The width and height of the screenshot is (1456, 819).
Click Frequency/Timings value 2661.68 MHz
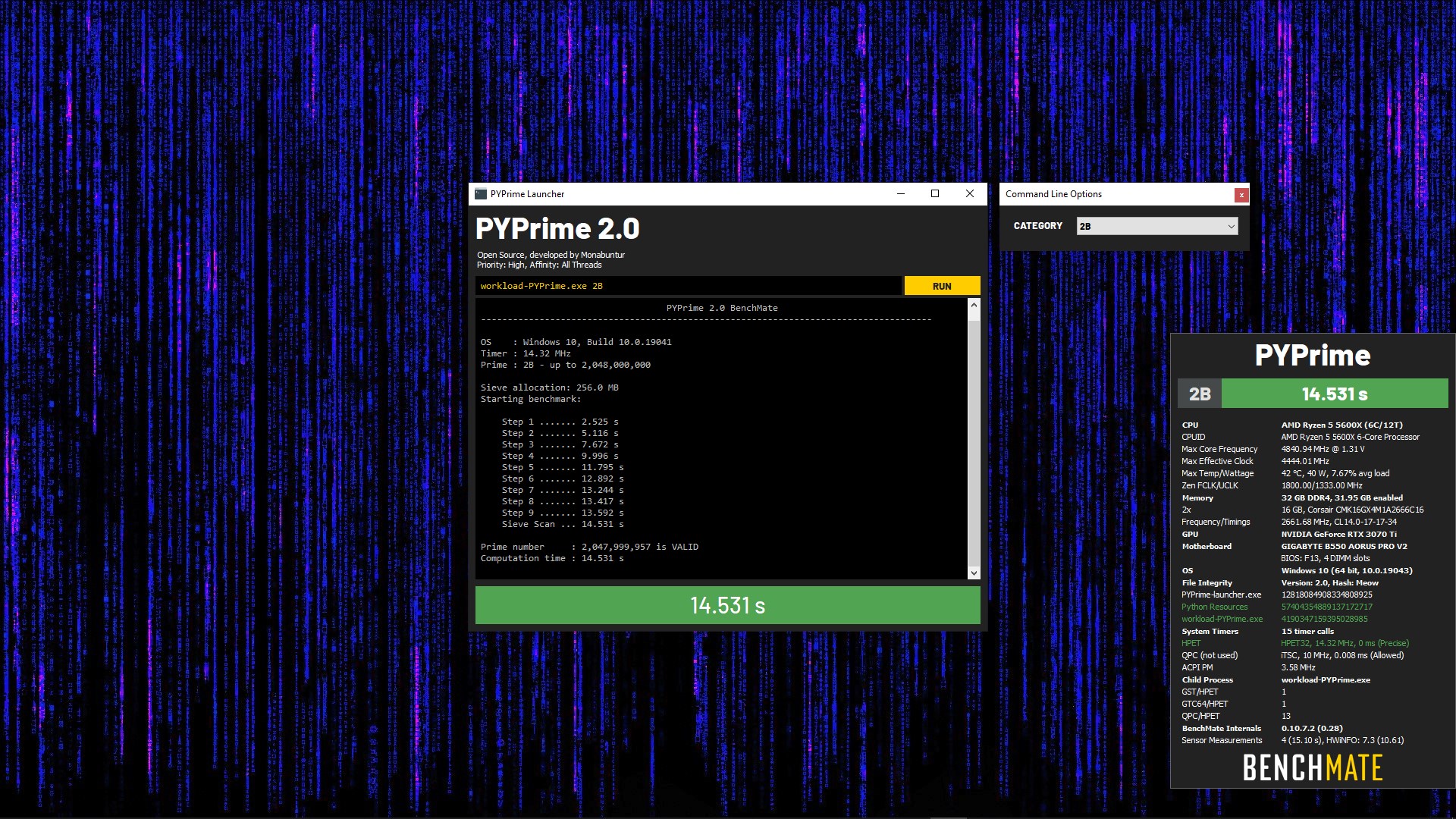1339,522
